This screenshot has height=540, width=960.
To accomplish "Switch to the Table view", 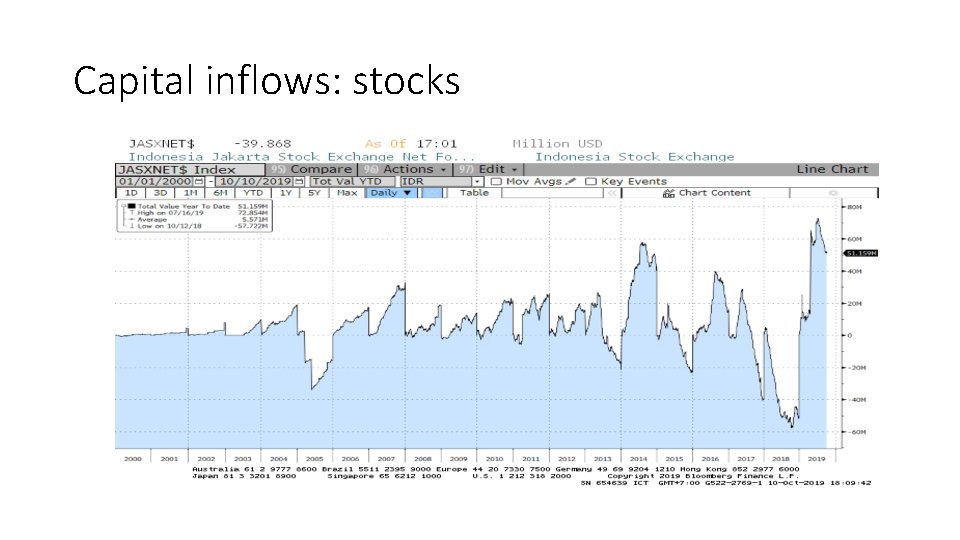I will pyautogui.click(x=474, y=193).
